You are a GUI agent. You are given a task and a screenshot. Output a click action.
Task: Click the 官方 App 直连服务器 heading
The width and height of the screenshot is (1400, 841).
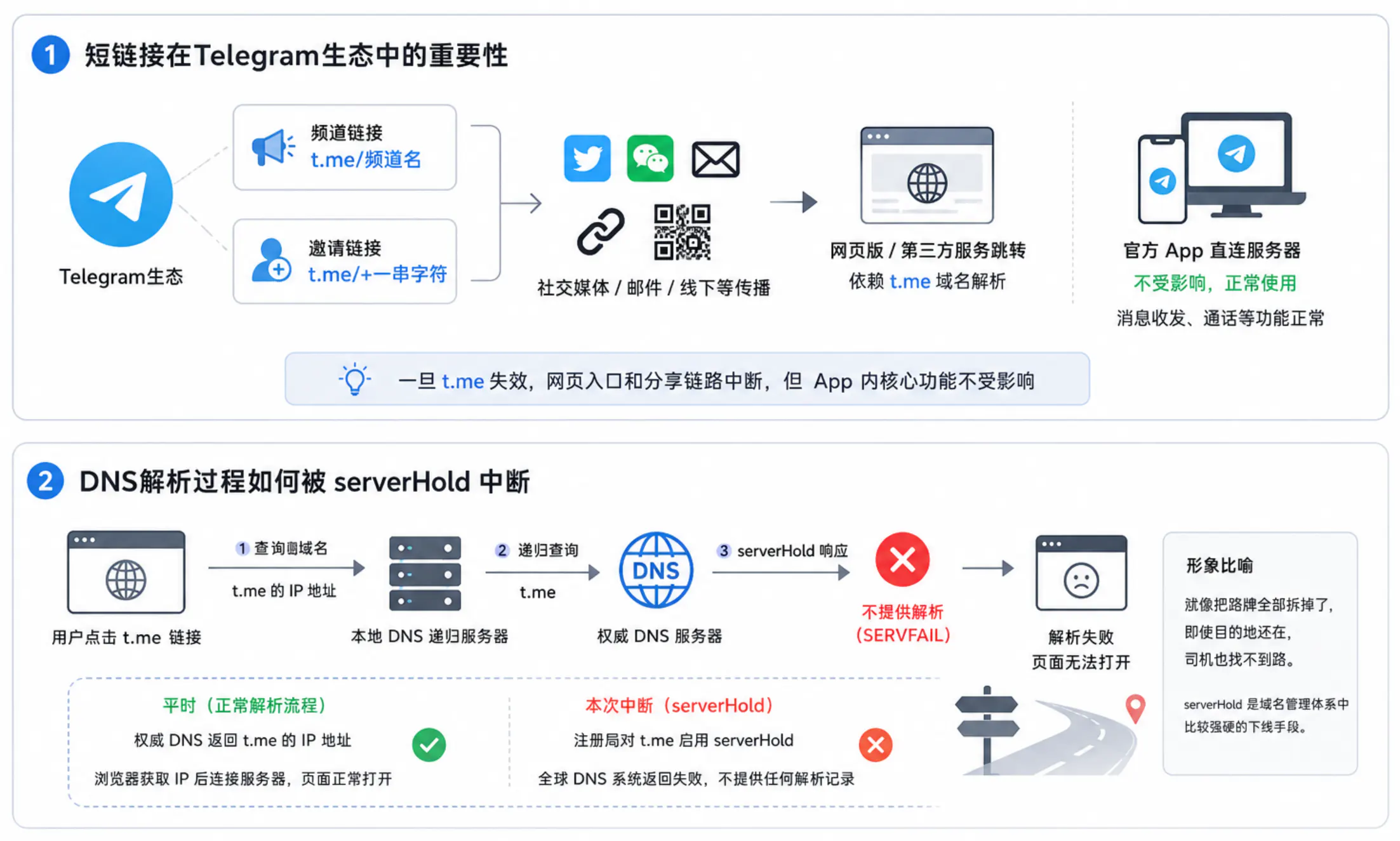point(1211,250)
